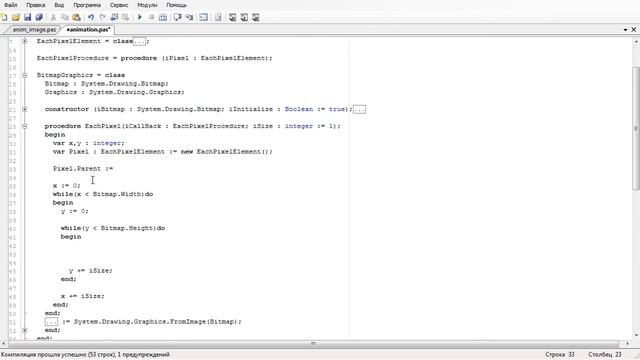Close the active editor tab

[x=634, y=29]
